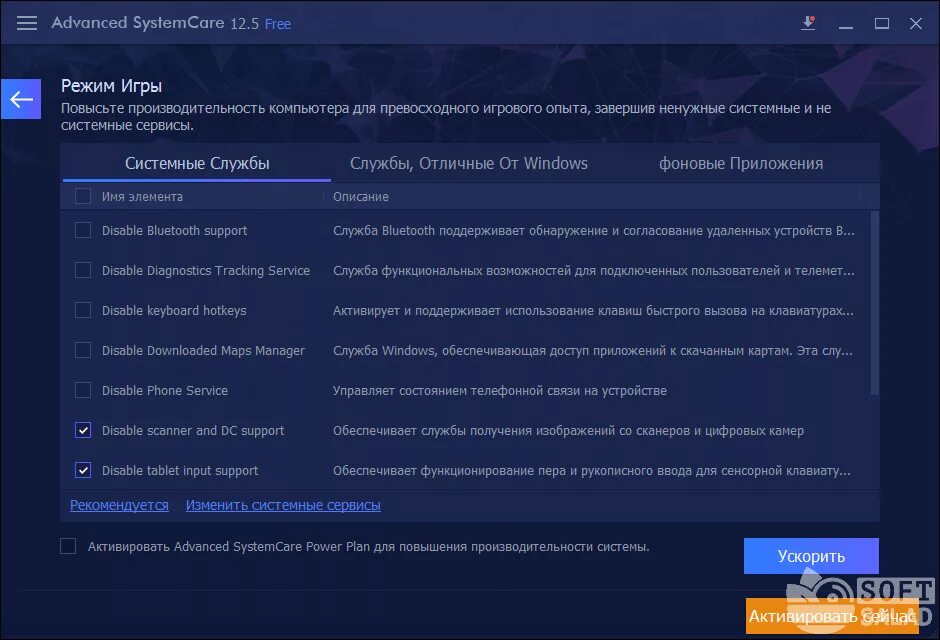Click the Имя элемента column header
Image resolution: width=940 pixels, height=640 pixels.
(x=142, y=197)
